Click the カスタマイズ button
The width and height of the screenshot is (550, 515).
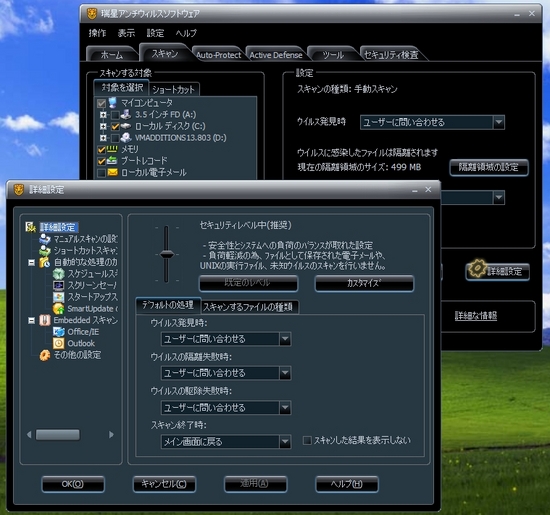(364, 283)
